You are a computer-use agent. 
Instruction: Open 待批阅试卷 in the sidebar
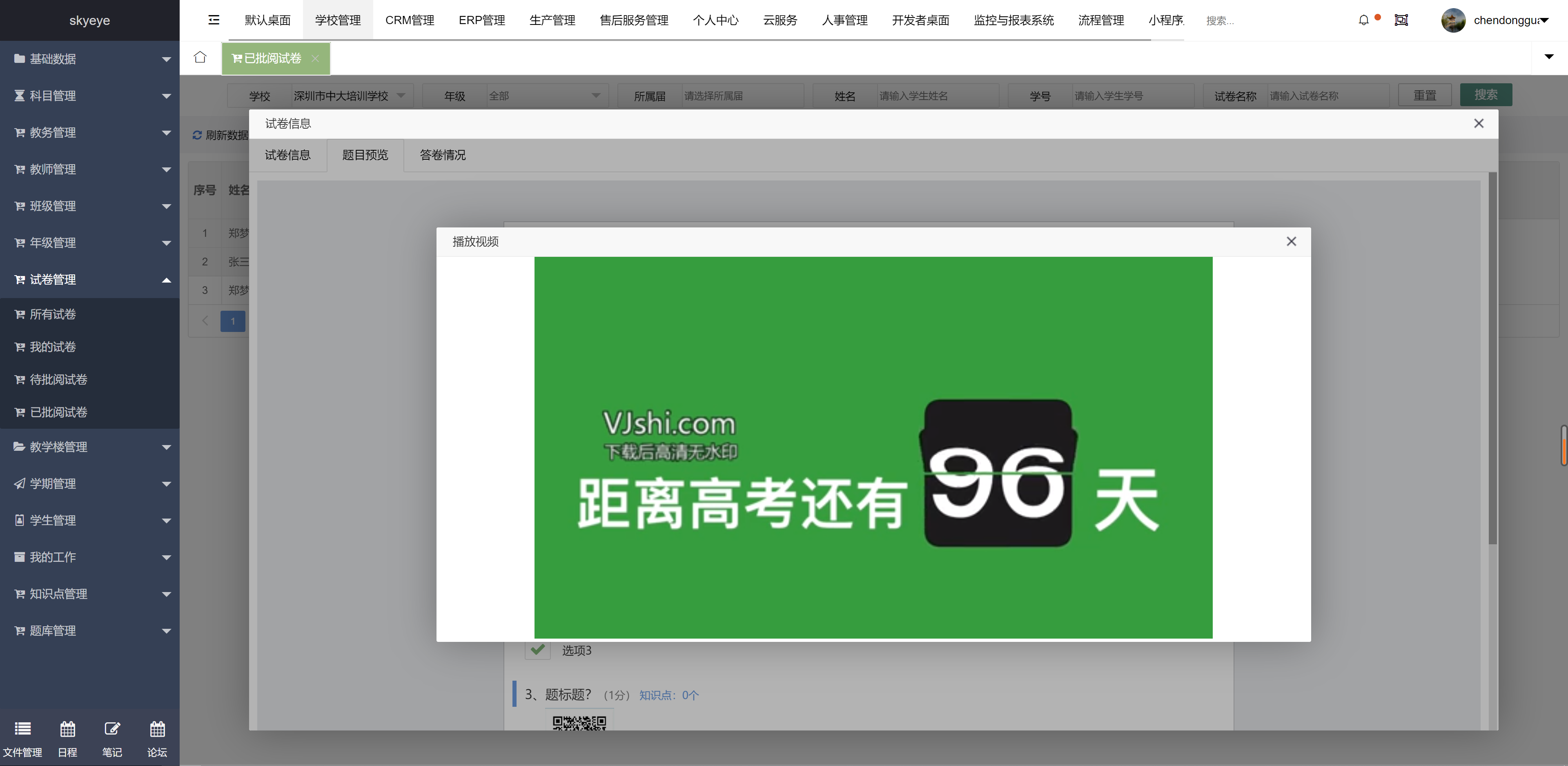(89, 379)
